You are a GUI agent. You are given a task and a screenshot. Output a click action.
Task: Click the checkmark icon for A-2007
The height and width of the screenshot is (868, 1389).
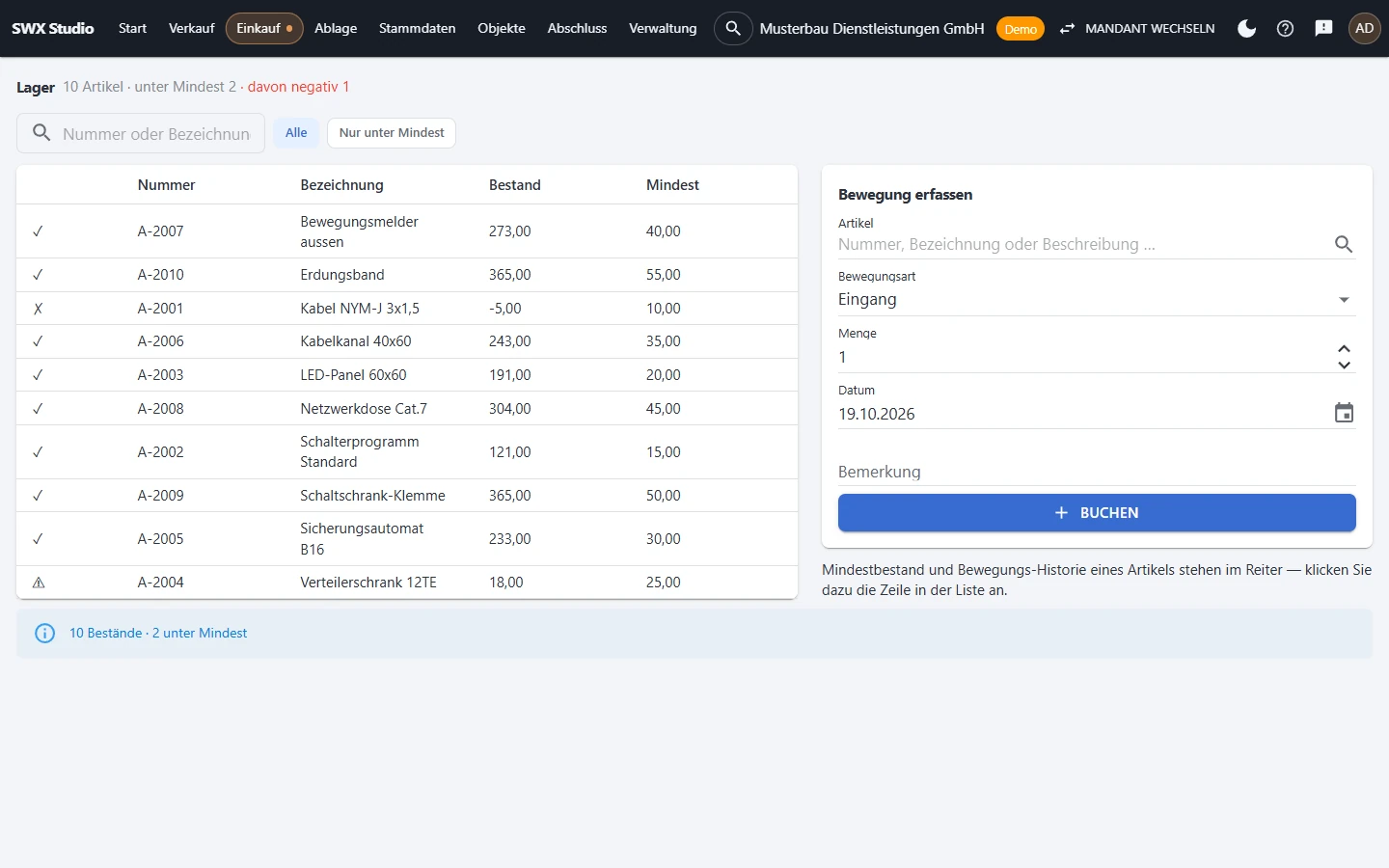tap(39, 231)
